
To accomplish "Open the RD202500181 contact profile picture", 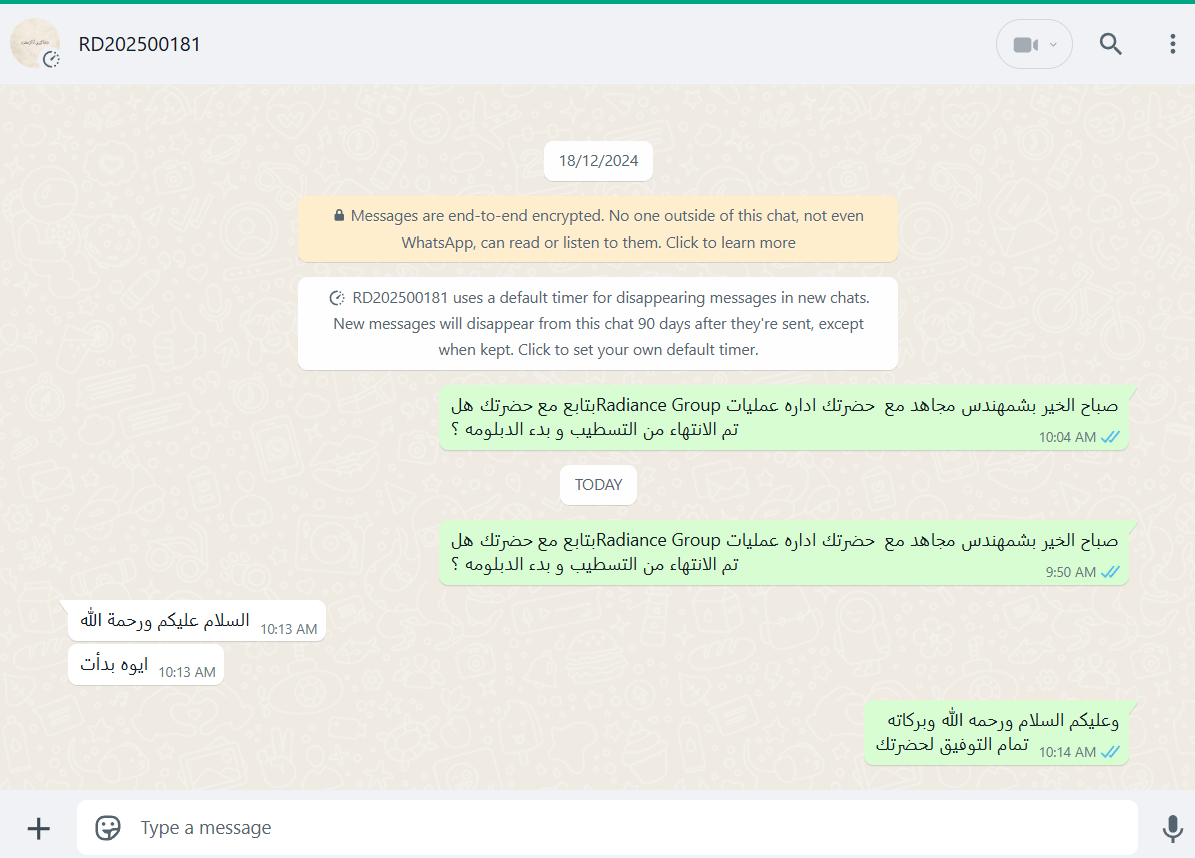I will click(34, 43).
